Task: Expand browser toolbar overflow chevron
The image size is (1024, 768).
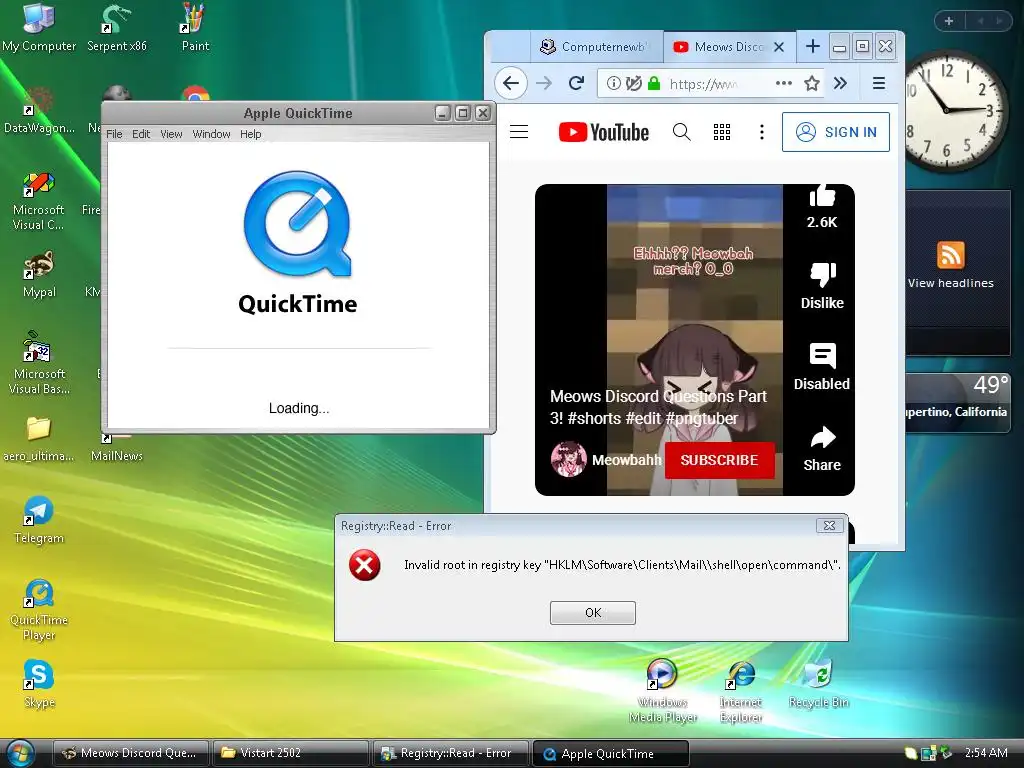Action: pyautogui.click(x=840, y=83)
